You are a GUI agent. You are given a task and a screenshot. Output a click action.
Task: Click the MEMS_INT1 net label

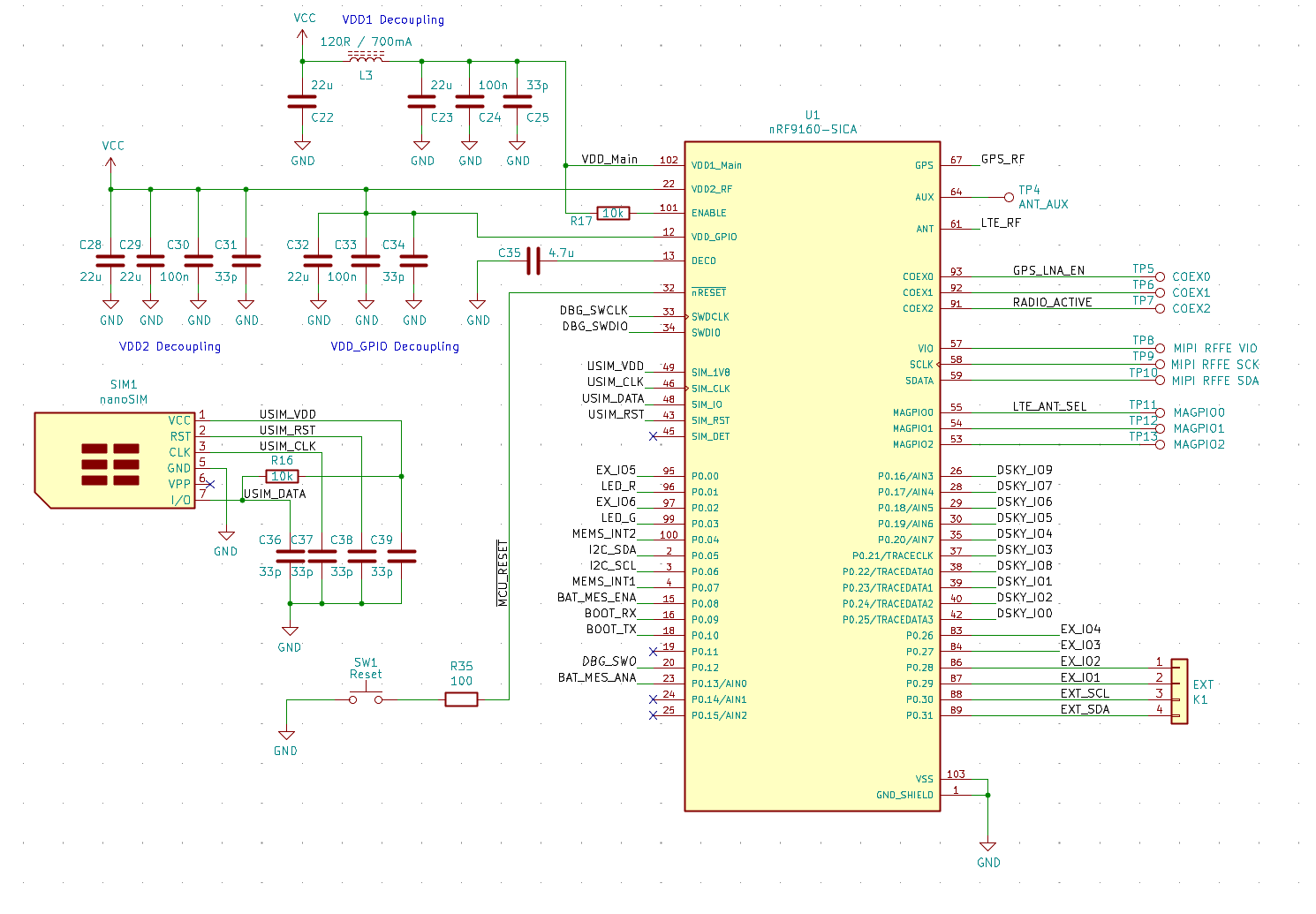(603, 581)
